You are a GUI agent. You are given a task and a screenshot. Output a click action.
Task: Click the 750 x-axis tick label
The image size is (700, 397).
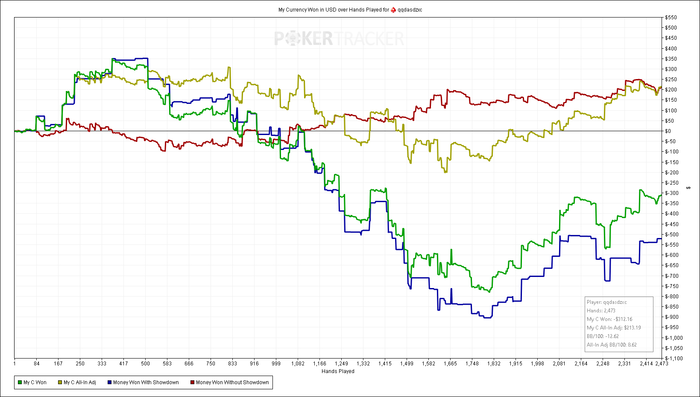point(211,364)
